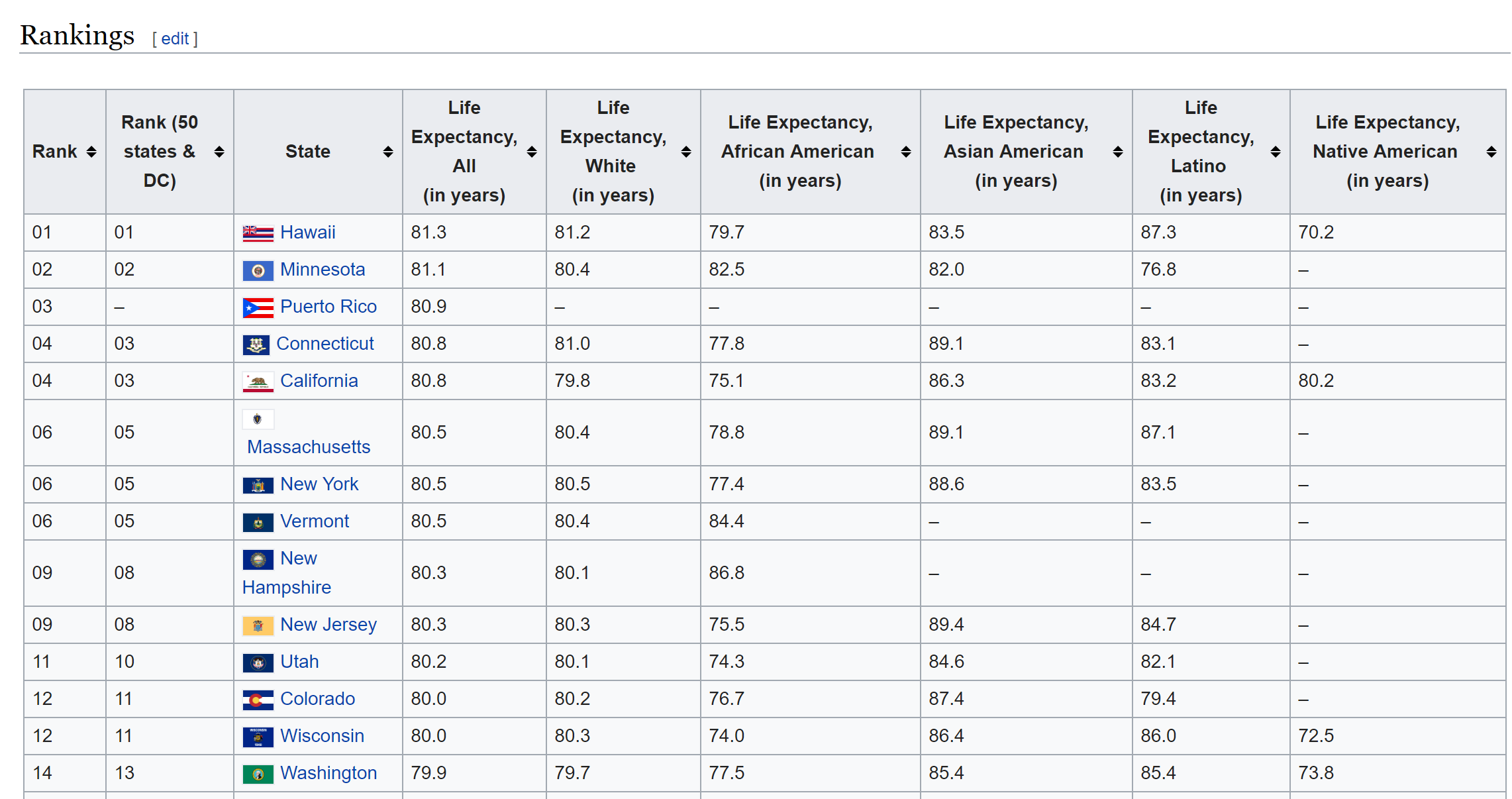Open the edit link beside Rankings
The width and height of the screenshot is (1512, 799).
175,38
